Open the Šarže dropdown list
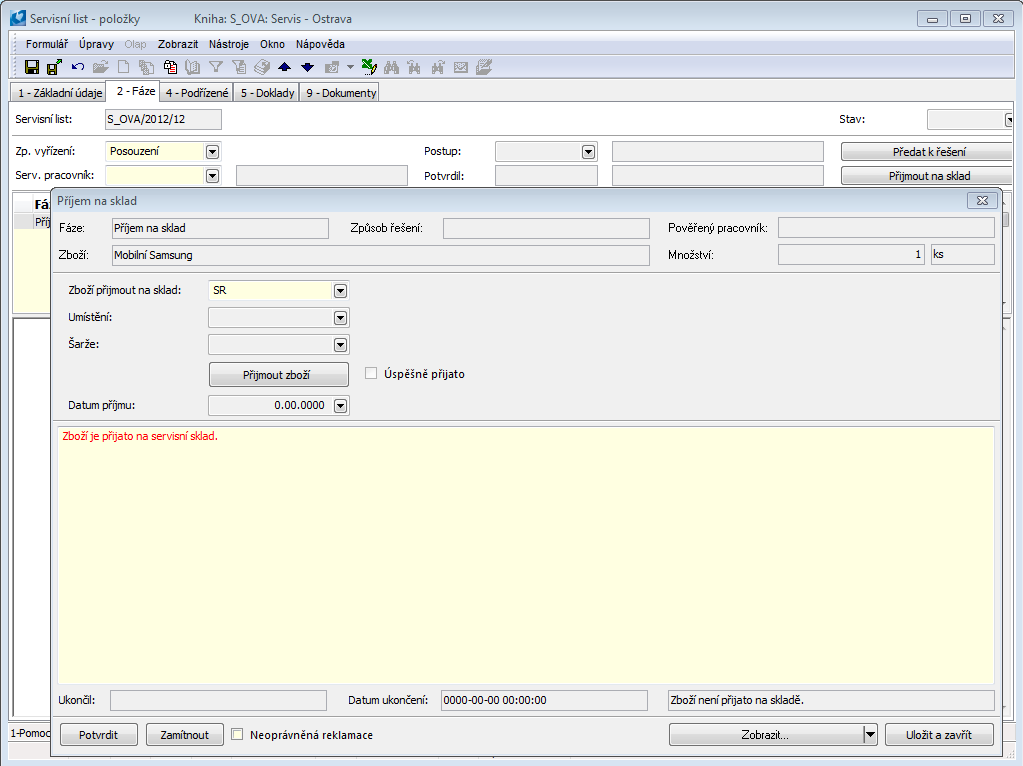Screen dimensions: 1023x766 340,345
